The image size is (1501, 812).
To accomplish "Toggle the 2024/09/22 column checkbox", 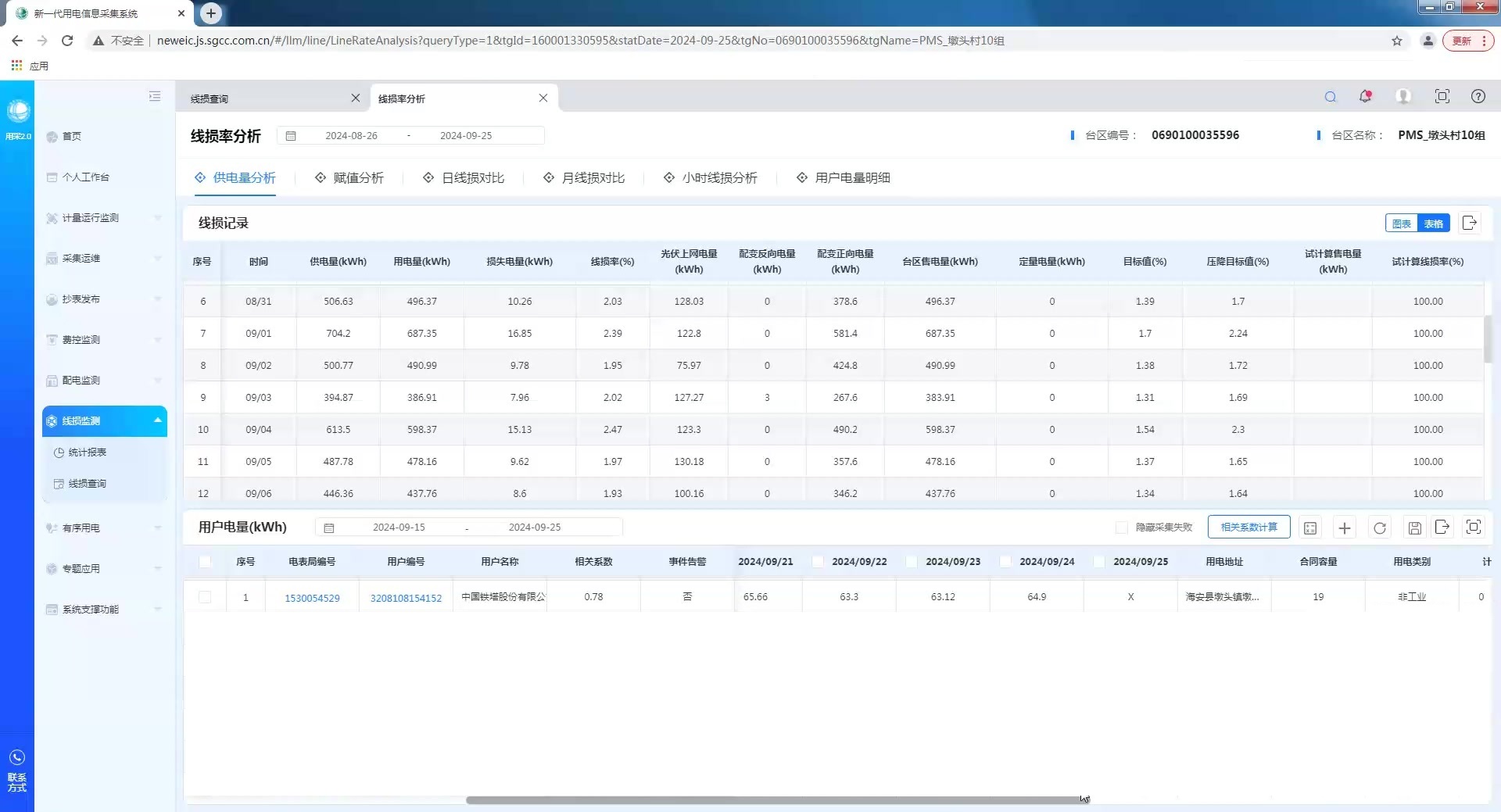I will pyautogui.click(x=818, y=561).
